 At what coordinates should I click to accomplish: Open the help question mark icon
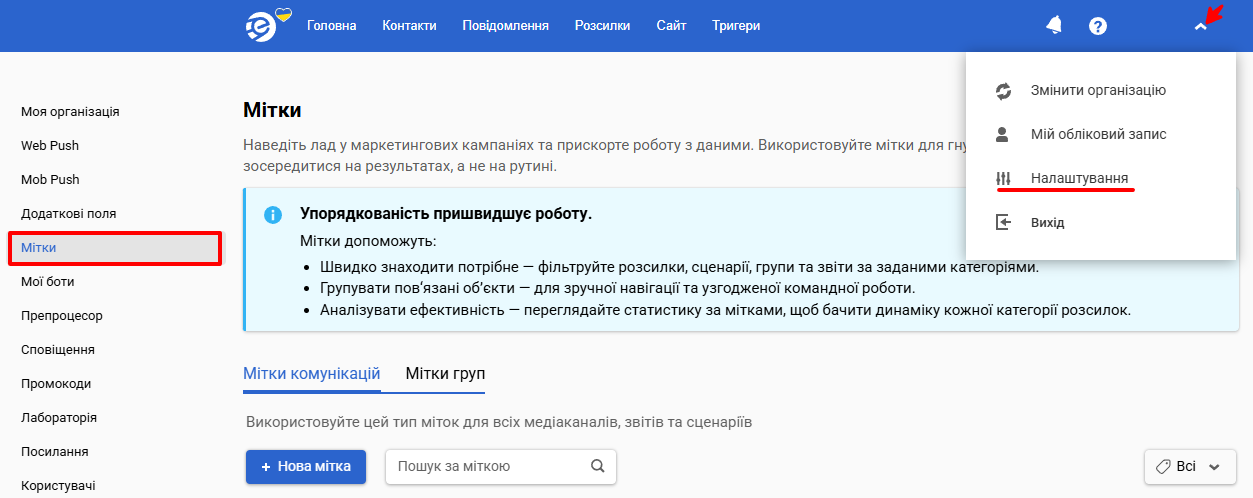[x=1098, y=26]
